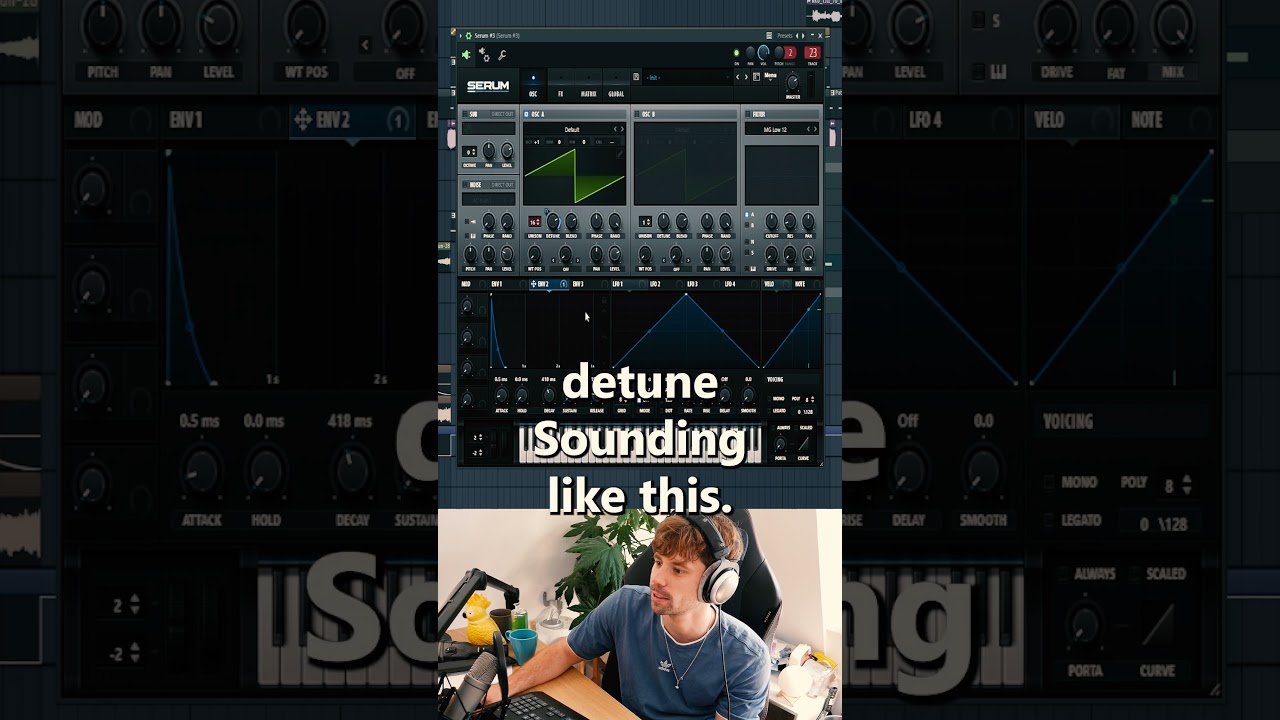The height and width of the screenshot is (720, 1280).
Task: Click the envelope ATTACK knob
Action: tap(501, 395)
